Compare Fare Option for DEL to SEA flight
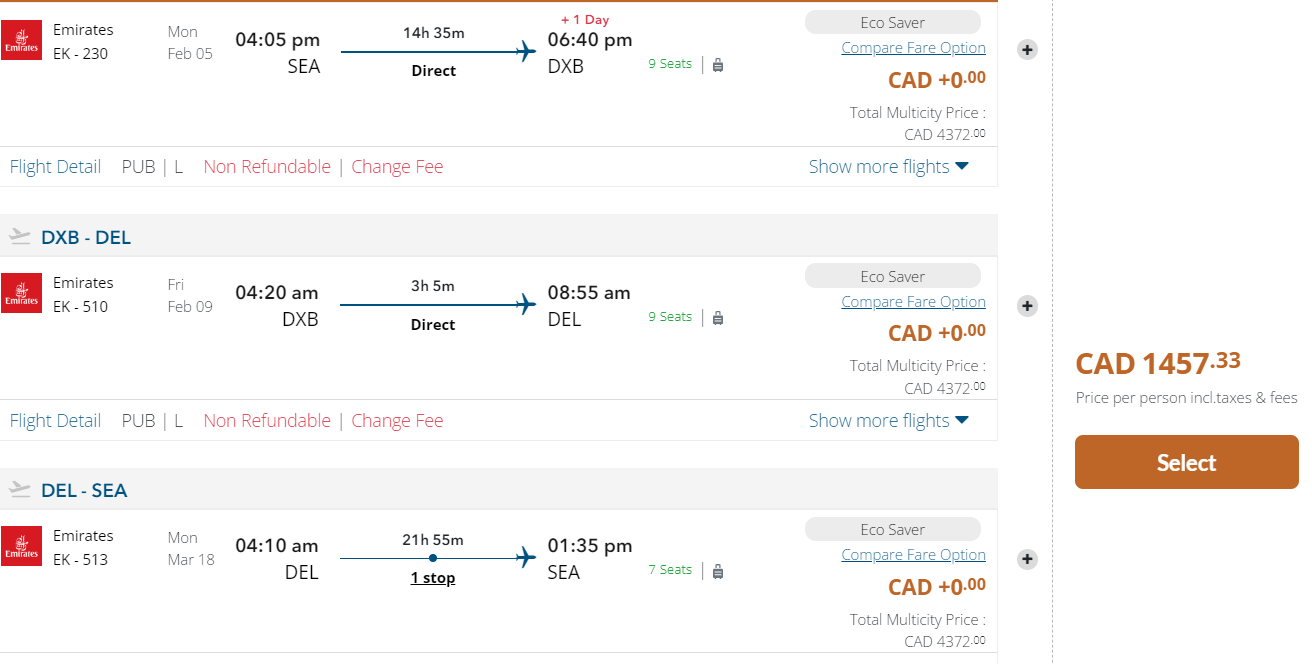This screenshot has width=1312, height=664. point(913,555)
